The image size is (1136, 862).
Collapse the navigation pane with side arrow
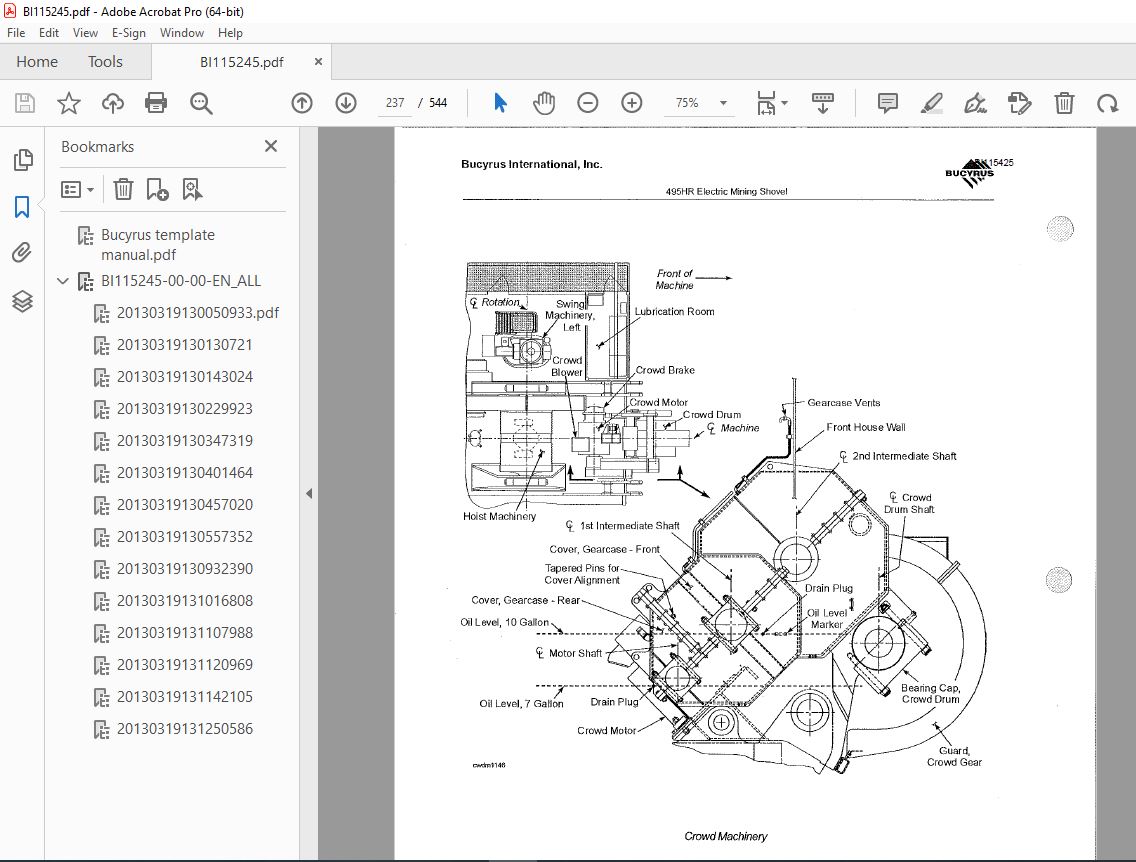click(309, 493)
